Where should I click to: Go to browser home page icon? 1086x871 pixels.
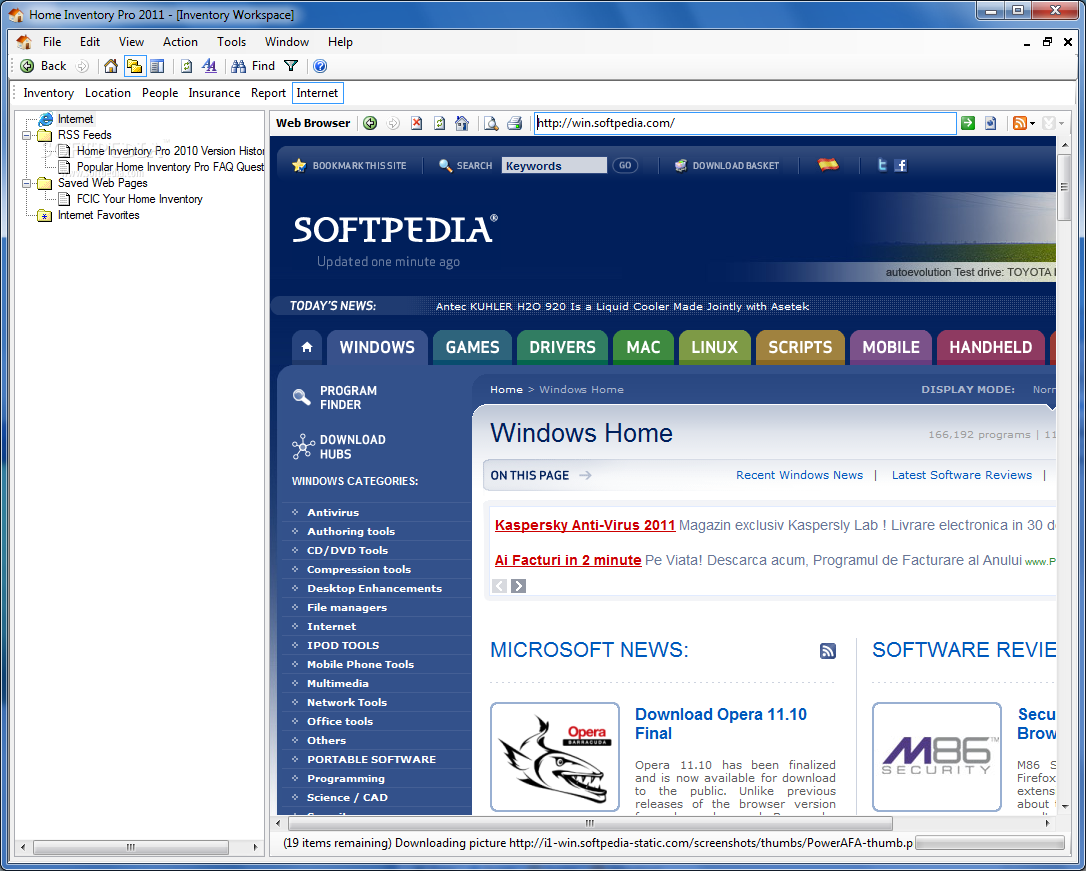coord(462,123)
